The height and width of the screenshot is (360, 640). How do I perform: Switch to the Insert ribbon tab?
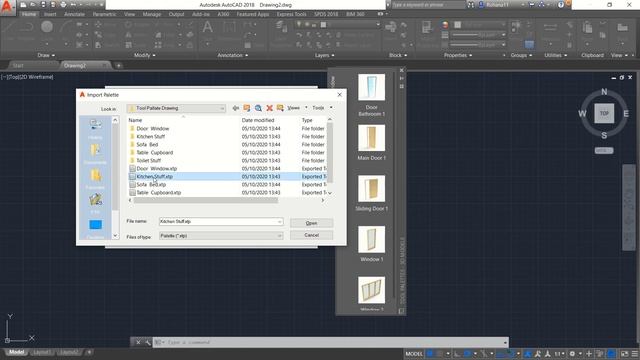coord(50,14)
